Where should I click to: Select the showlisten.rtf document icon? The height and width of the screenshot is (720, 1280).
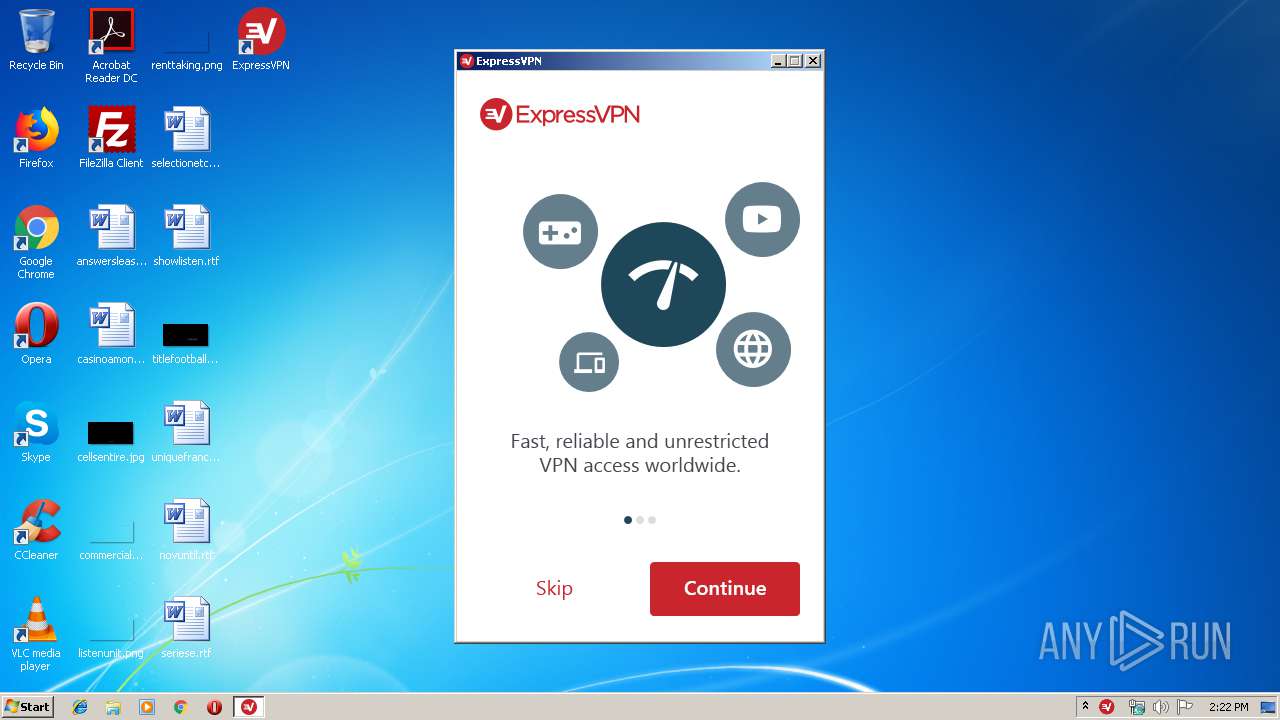[186, 236]
